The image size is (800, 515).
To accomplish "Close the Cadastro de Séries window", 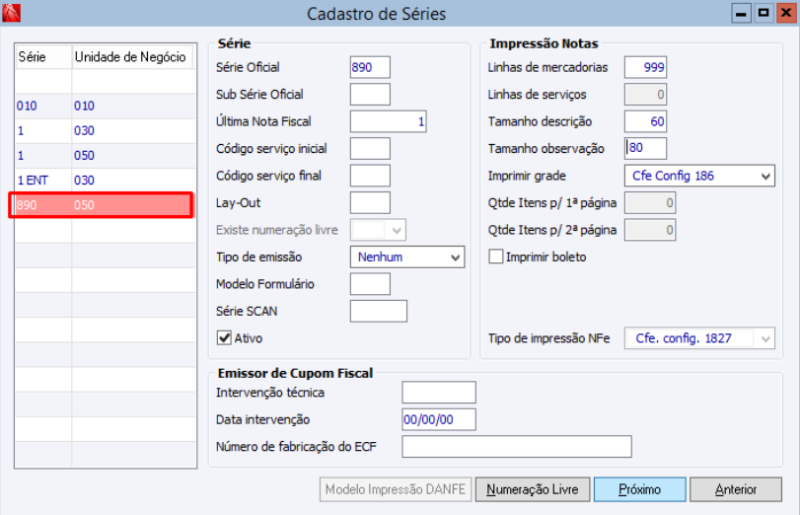I will (786, 13).
